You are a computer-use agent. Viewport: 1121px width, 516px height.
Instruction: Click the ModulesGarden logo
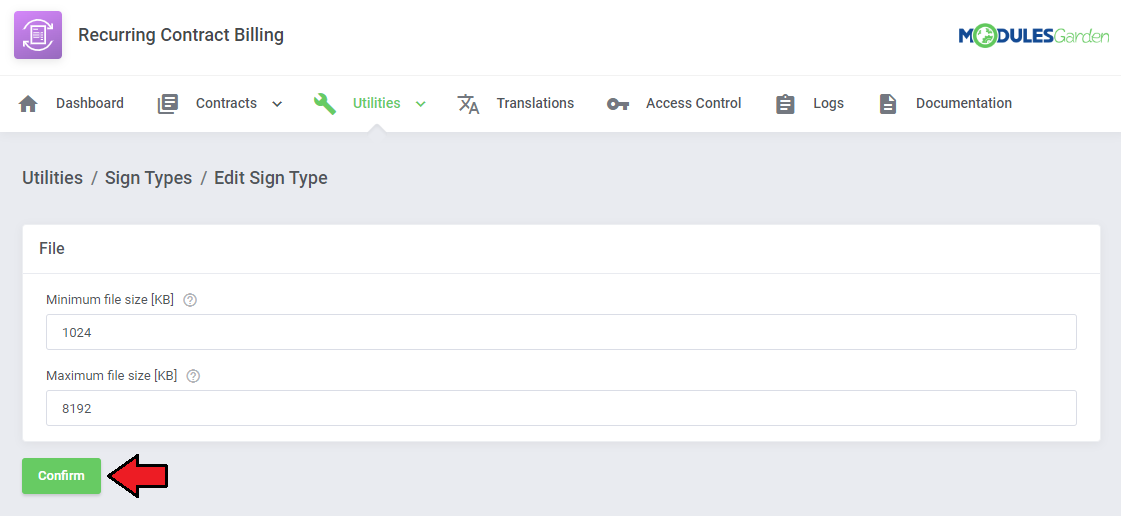click(x=1033, y=36)
